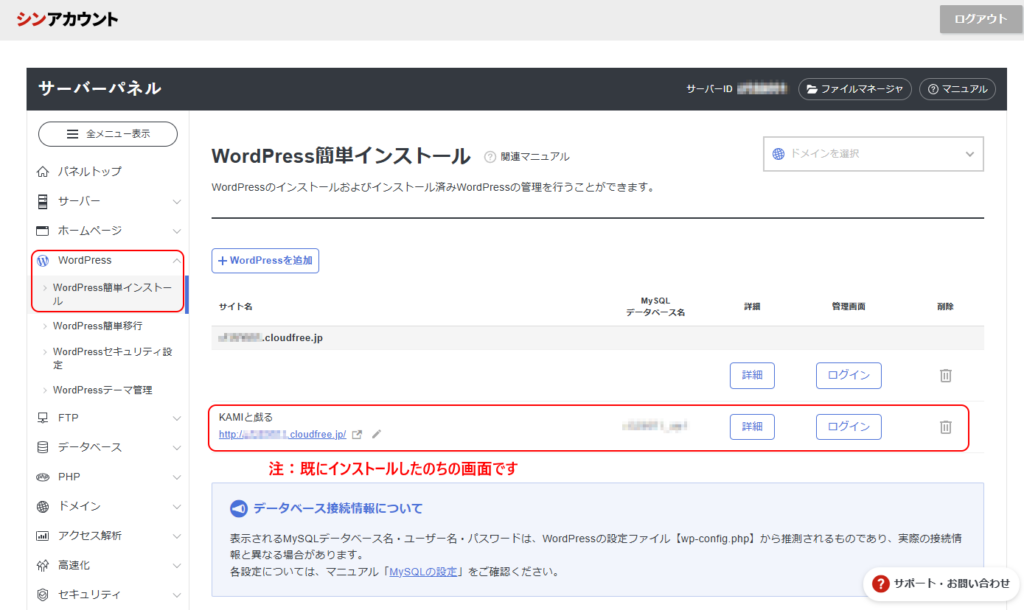
Task: Click the MySQL データベース名 column header
Action: click(655, 306)
